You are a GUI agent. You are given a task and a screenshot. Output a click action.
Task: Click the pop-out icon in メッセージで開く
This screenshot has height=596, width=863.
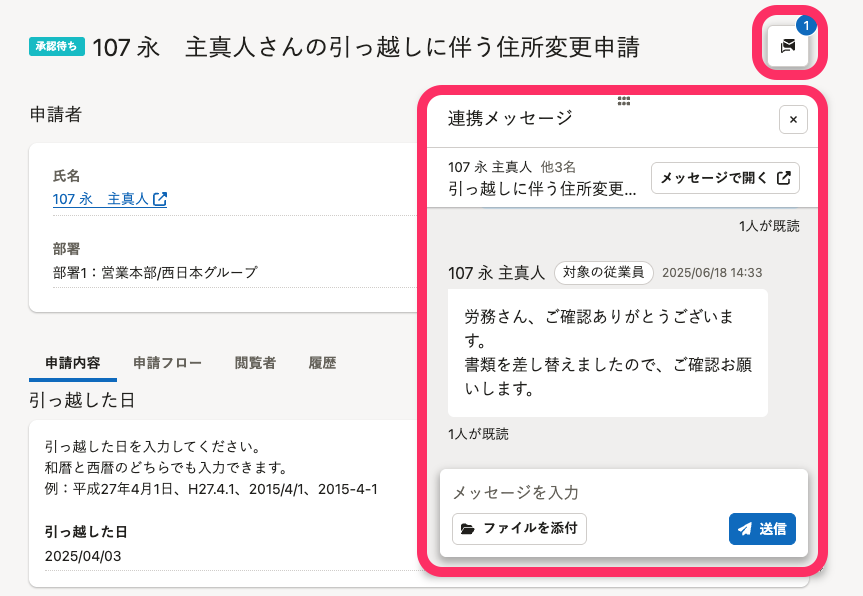[784, 178]
